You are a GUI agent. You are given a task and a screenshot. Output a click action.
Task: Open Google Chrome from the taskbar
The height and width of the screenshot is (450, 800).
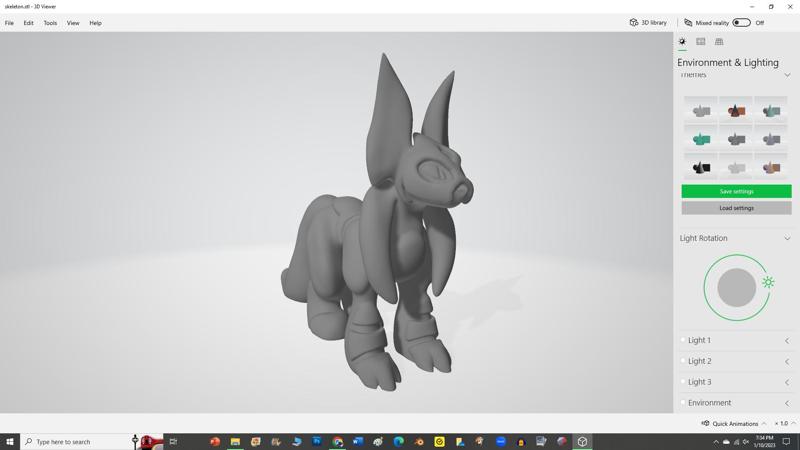click(337, 441)
